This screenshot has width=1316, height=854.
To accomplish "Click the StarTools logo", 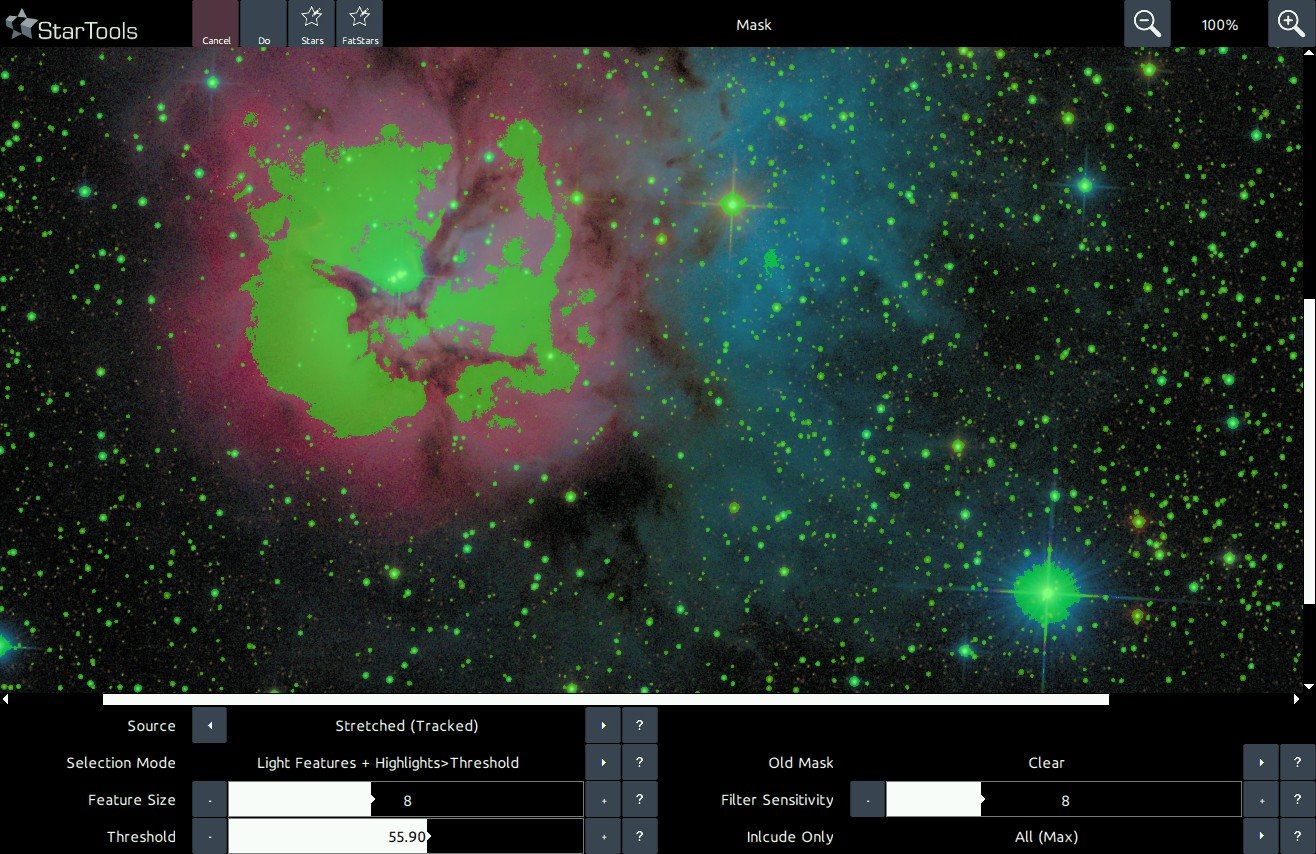I will (72, 27).
